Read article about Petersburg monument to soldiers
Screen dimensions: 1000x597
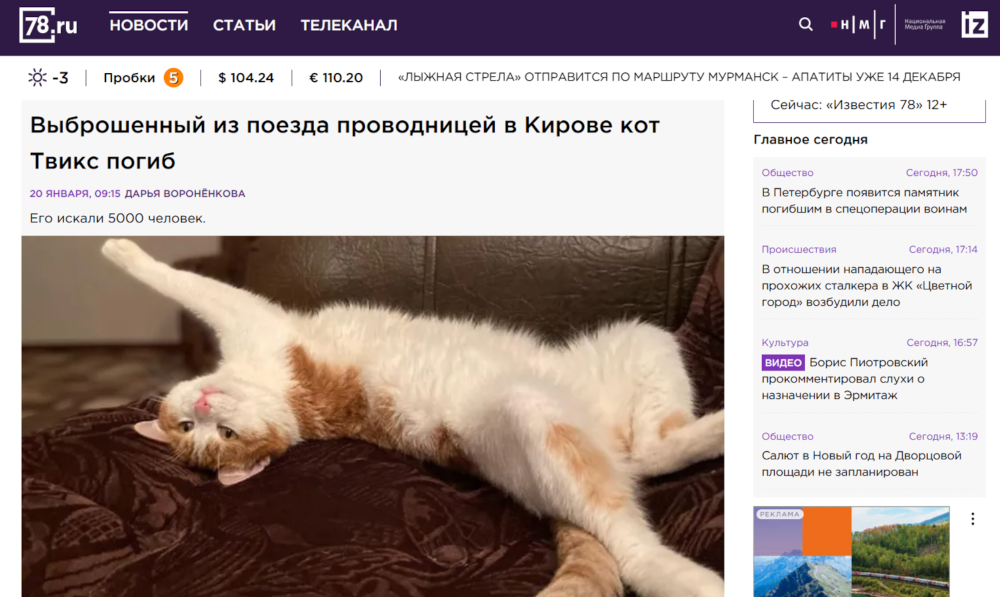864,201
